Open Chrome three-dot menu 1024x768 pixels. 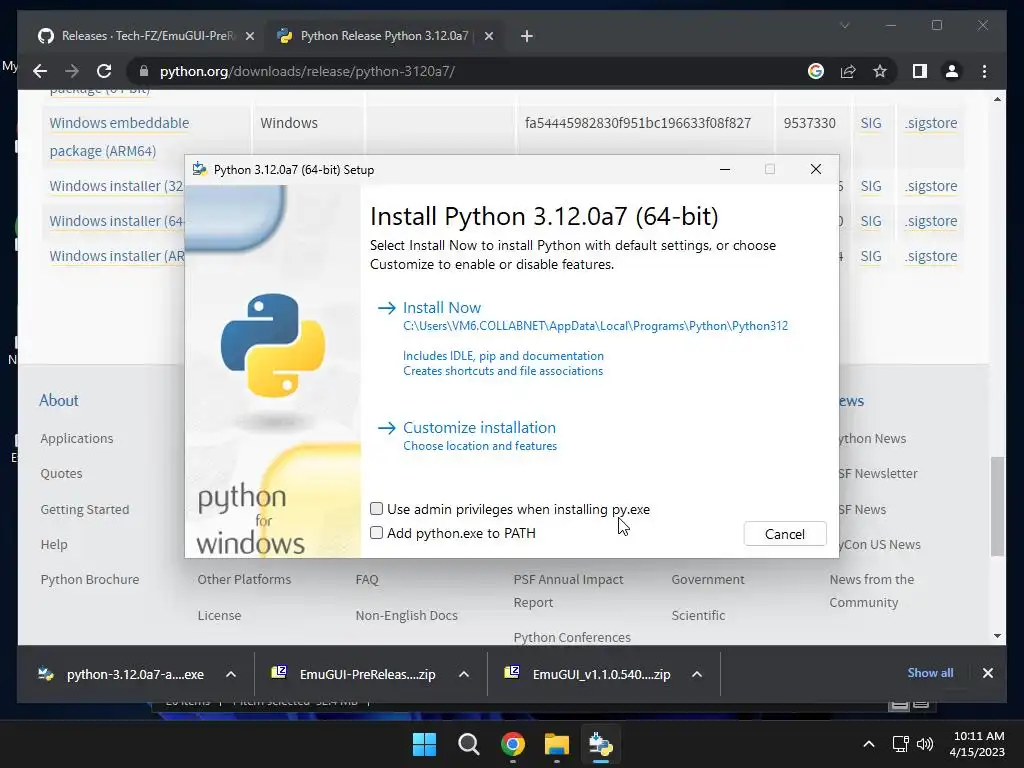tap(984, 71)
